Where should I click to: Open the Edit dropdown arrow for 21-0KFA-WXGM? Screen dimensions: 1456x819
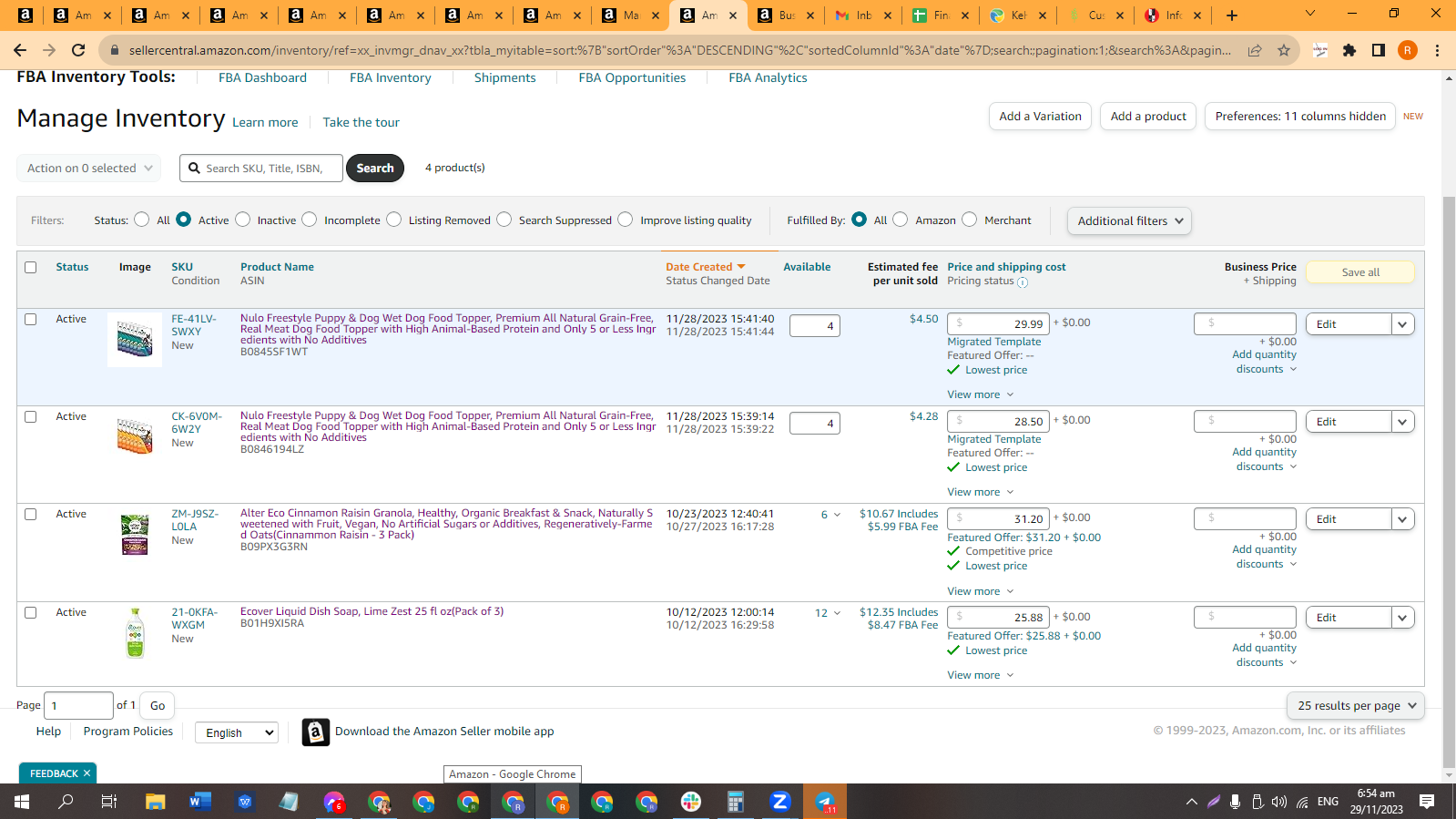(x=1402, y=618)
